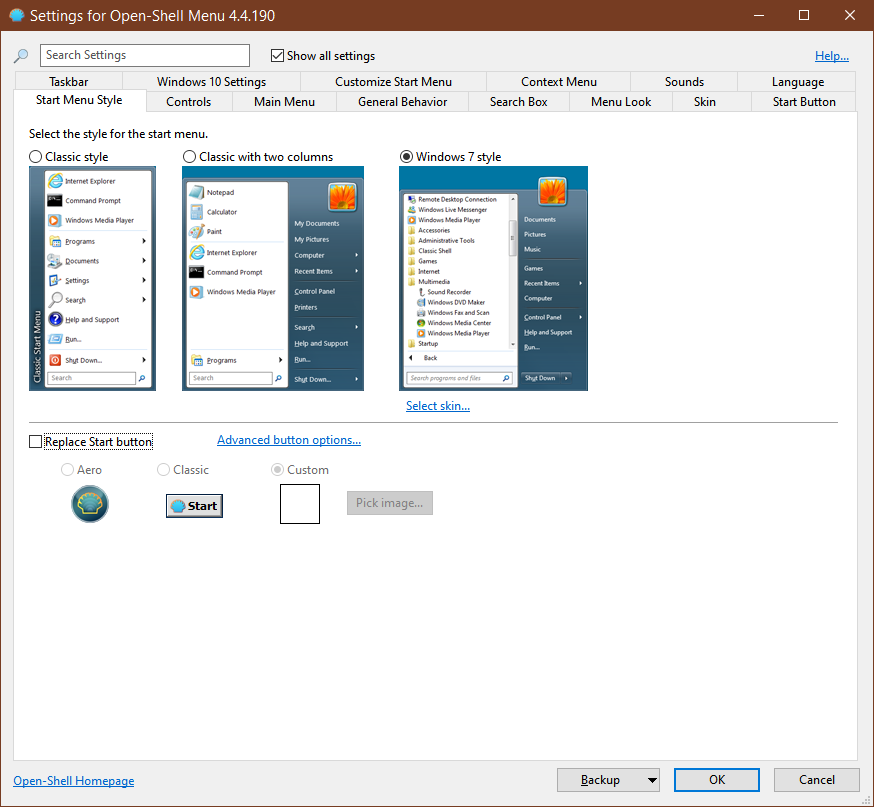
Task: Click the Windows 7 style preview image
Action: (x=493, y=279)
